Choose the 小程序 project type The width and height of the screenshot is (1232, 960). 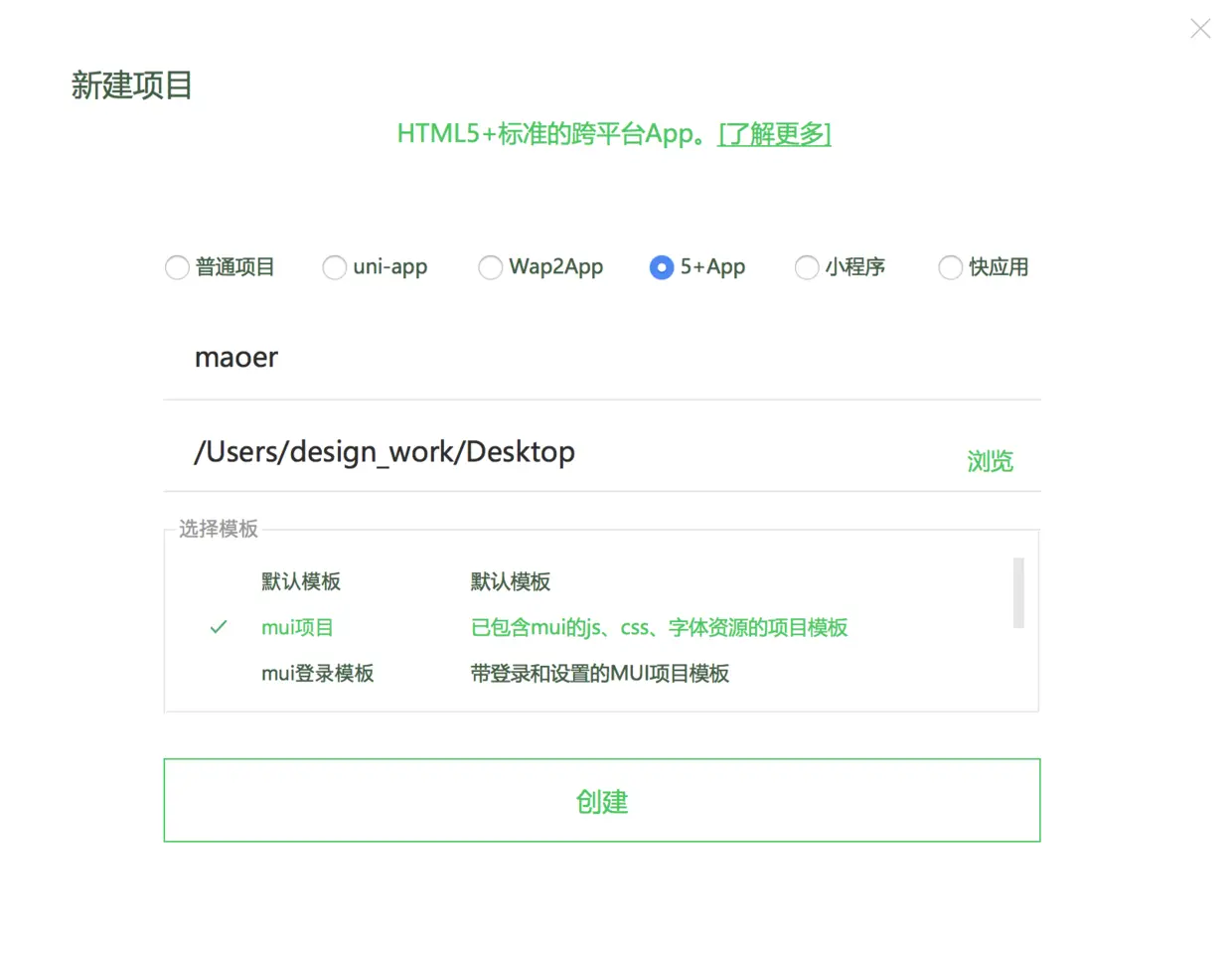(x=807, y=267)
